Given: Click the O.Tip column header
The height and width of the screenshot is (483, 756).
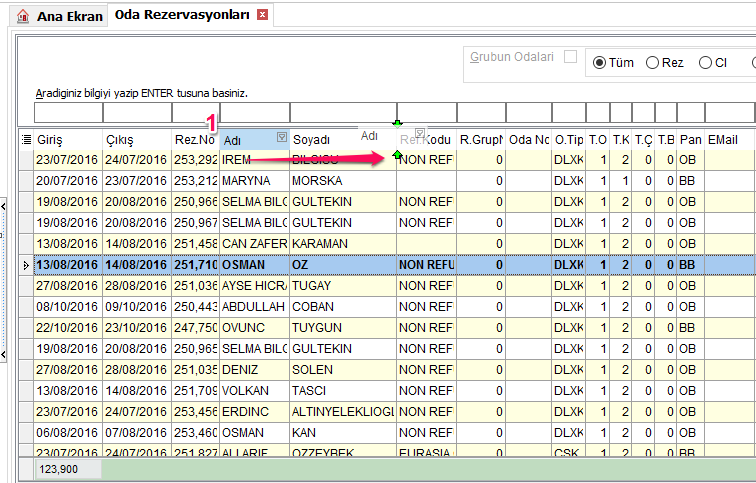Looking at the screenshot, I should click(x=568, y=140).
